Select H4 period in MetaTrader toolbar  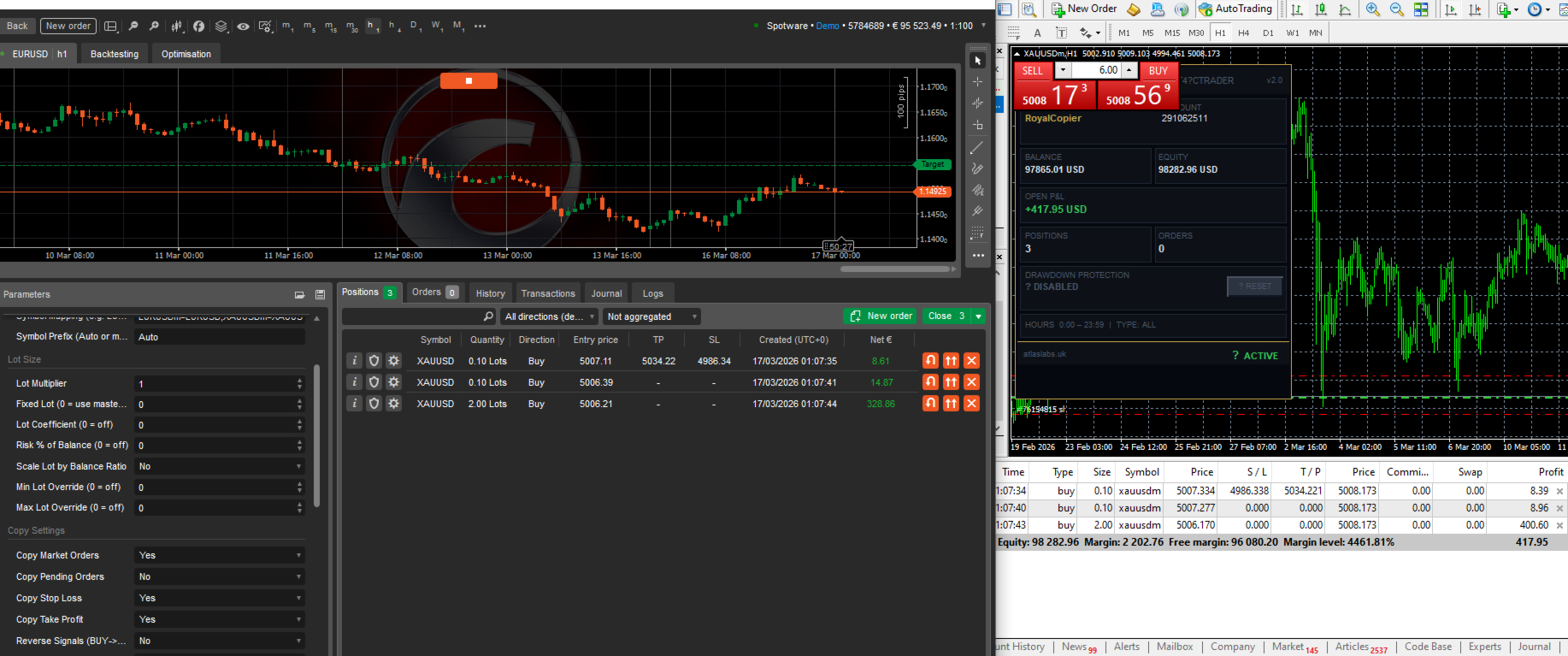tap(1244, 33)
